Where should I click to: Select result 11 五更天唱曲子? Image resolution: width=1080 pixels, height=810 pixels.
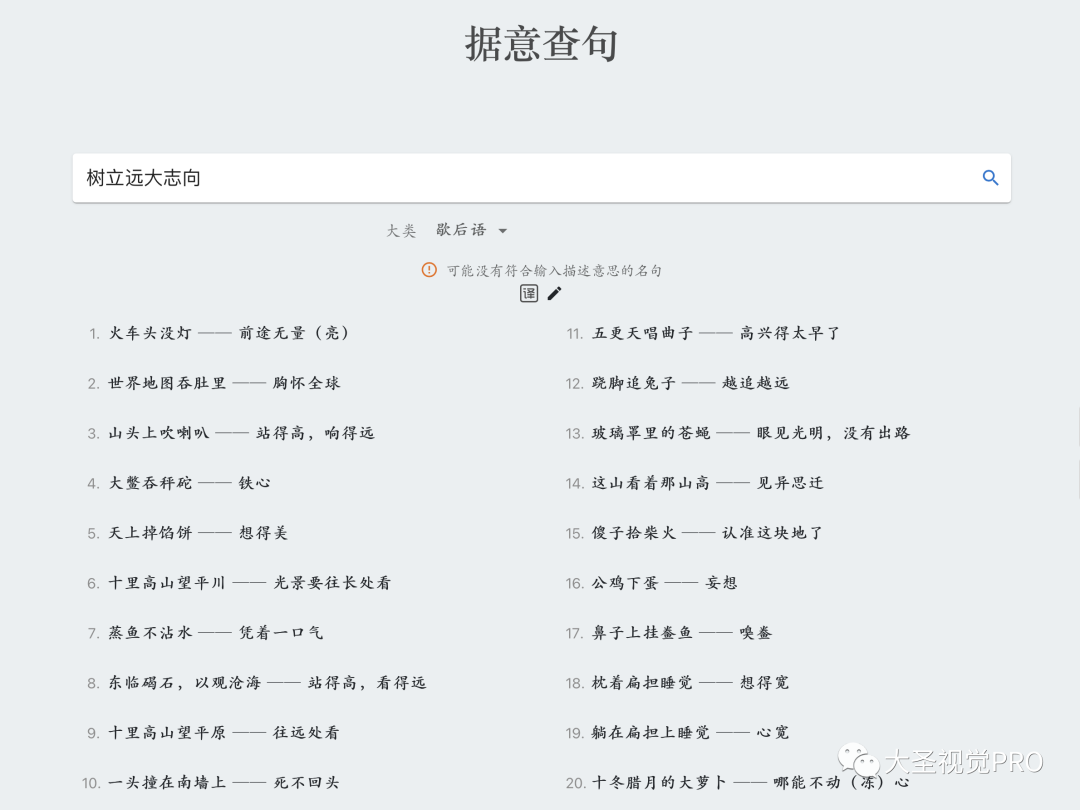click(x=715, y=333)
